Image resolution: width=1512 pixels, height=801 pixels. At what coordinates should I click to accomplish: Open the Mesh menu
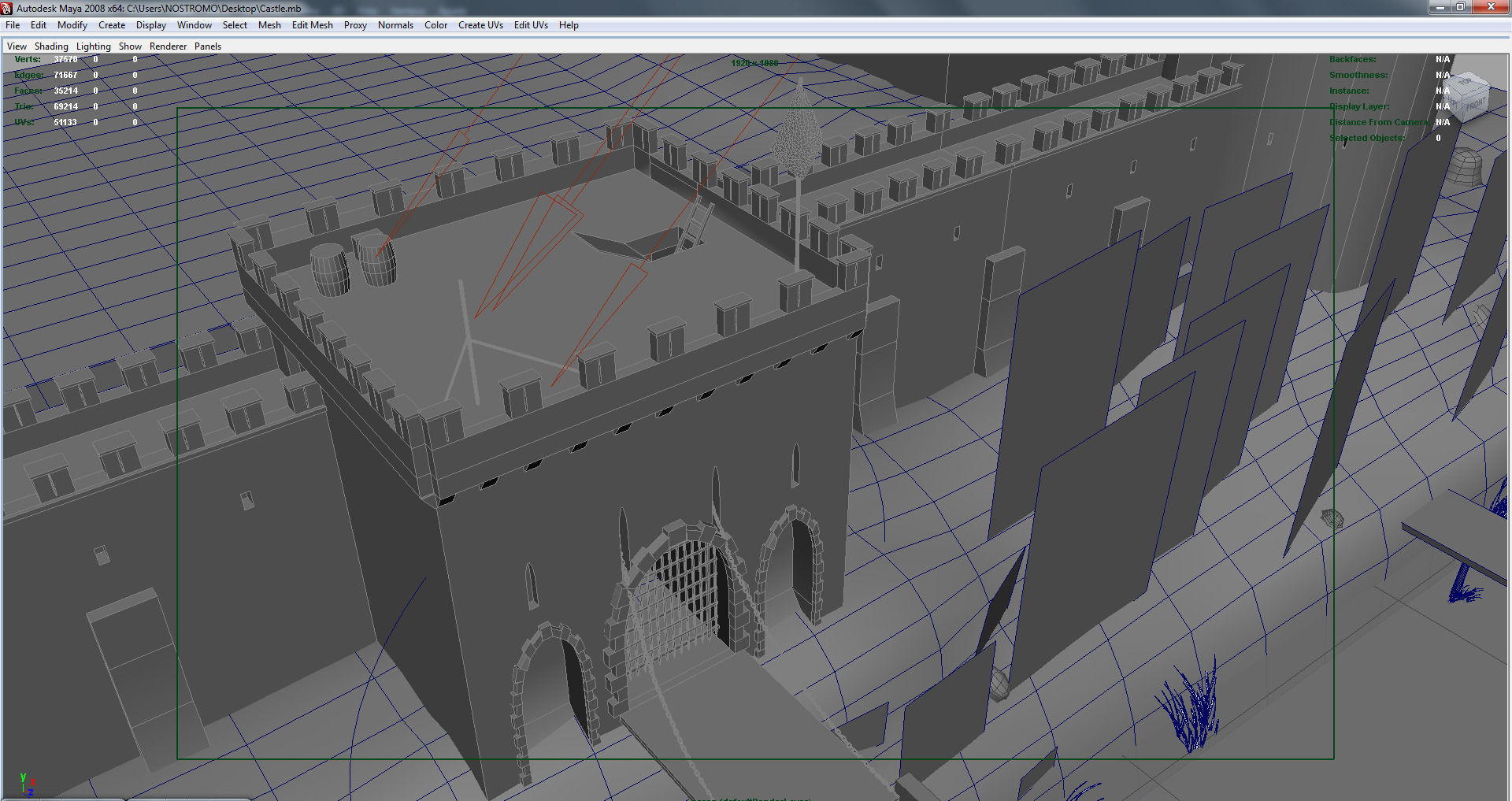click(269, 25)
